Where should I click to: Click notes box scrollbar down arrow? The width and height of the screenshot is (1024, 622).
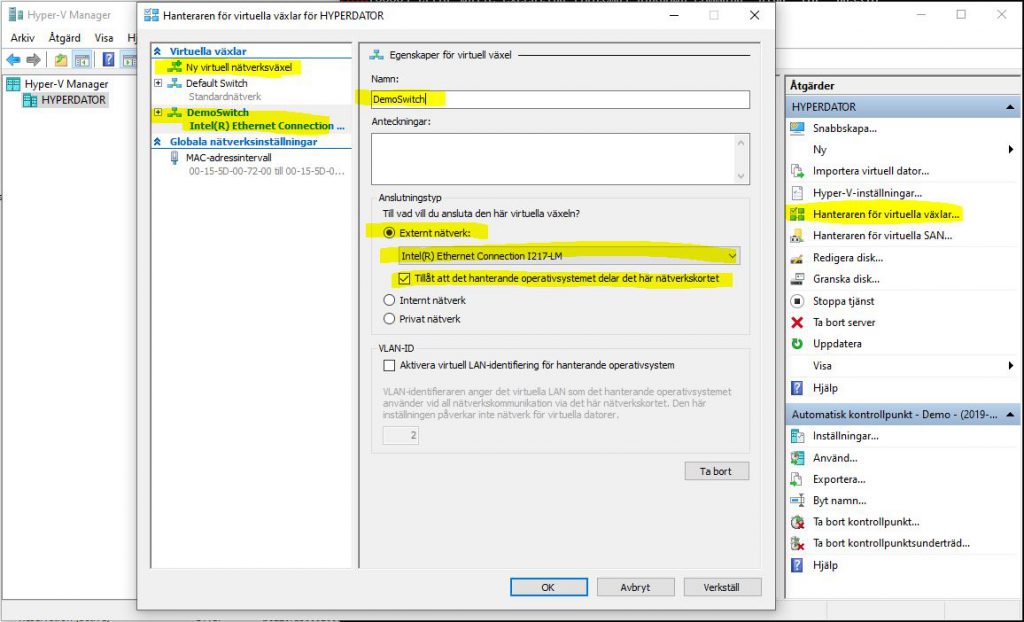741,176
